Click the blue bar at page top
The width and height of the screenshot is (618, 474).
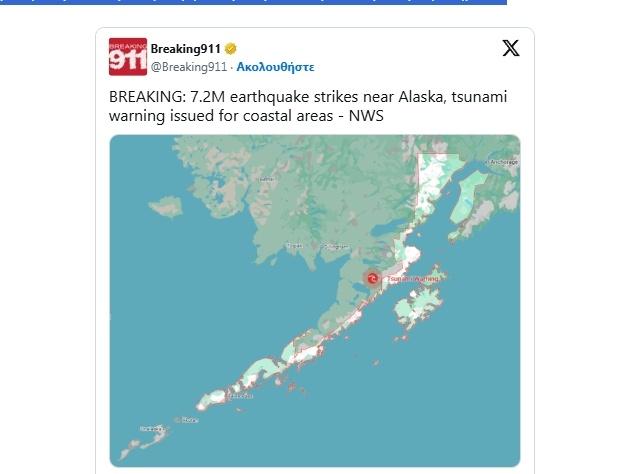point(253,2)
